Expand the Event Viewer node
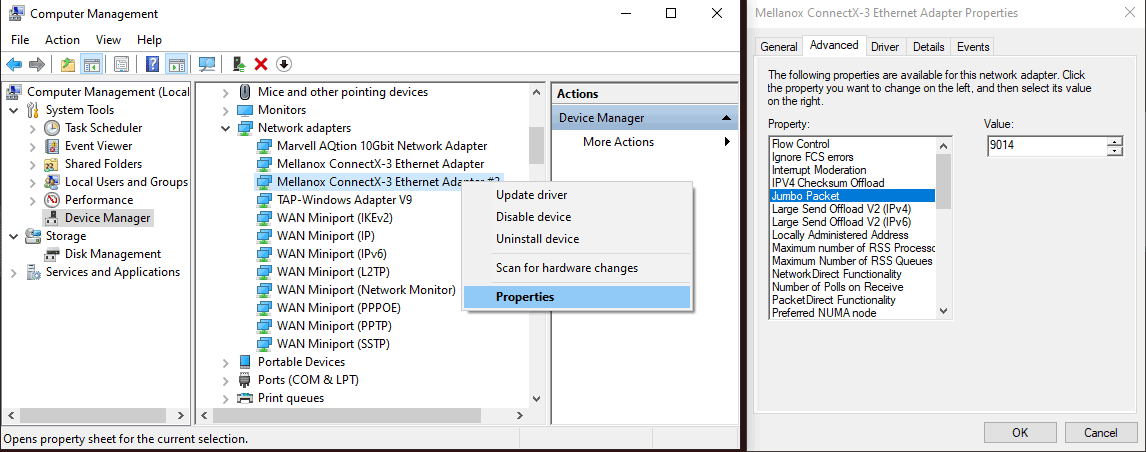 [33, 146]
